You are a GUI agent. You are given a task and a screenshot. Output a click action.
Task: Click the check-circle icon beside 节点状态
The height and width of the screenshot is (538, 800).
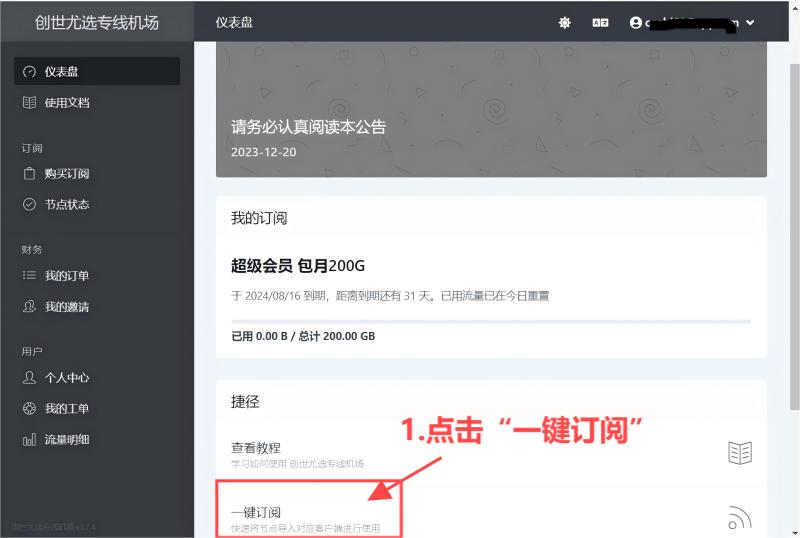(x=29, y=205)
